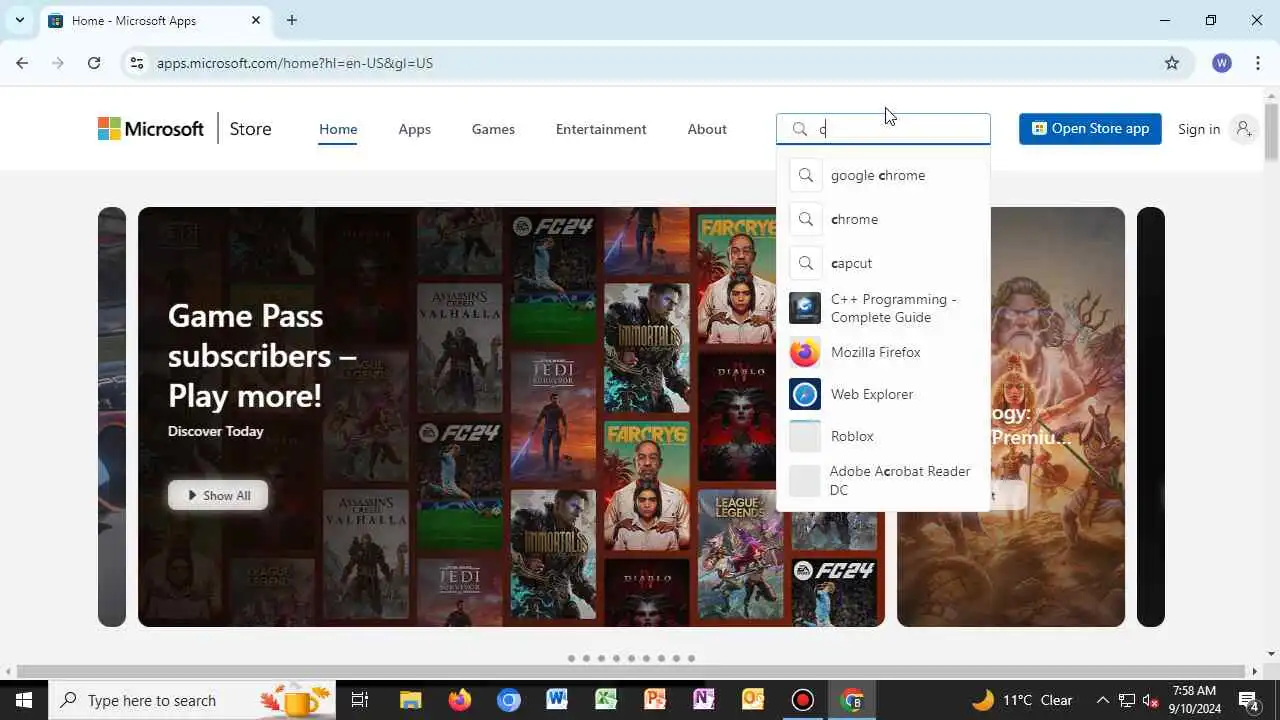Select the first carousel pagination dot
Image resolution: width=1280 pixels, height=720 pixels.
(571, 658)
